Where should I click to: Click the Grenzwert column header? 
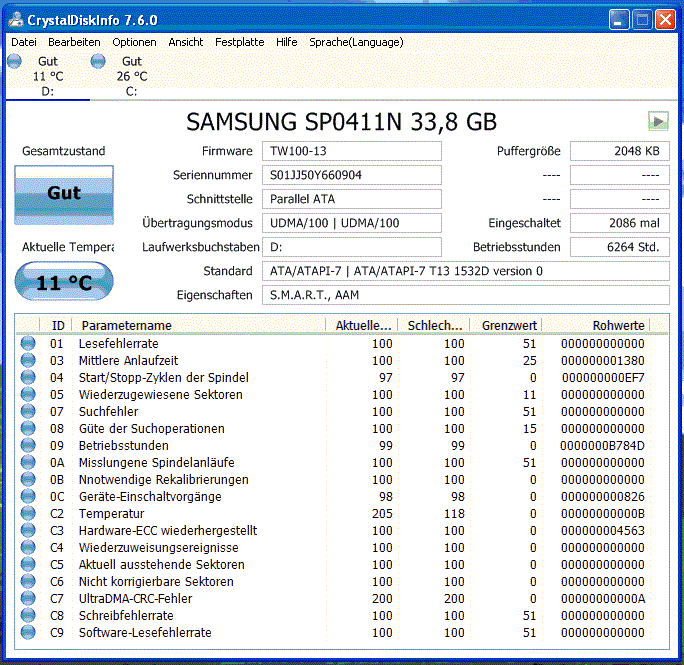tap(506, 326)
